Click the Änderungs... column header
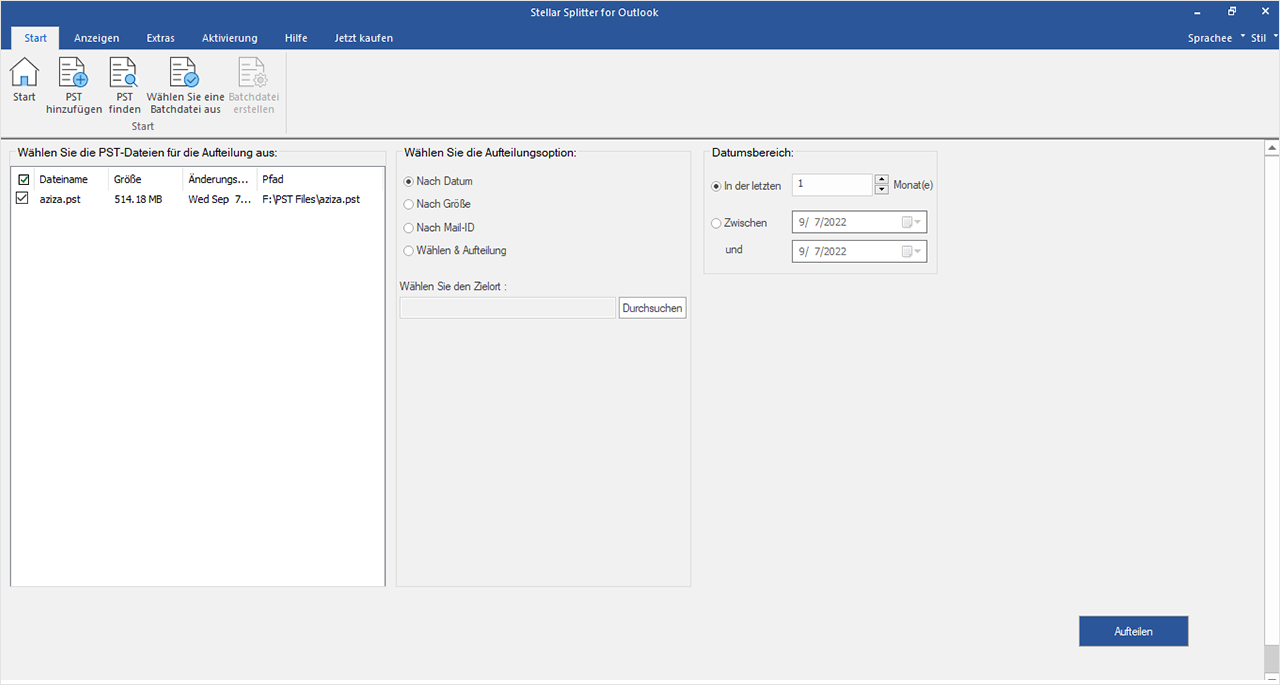The image size is (1280, 685). [220, 180]
